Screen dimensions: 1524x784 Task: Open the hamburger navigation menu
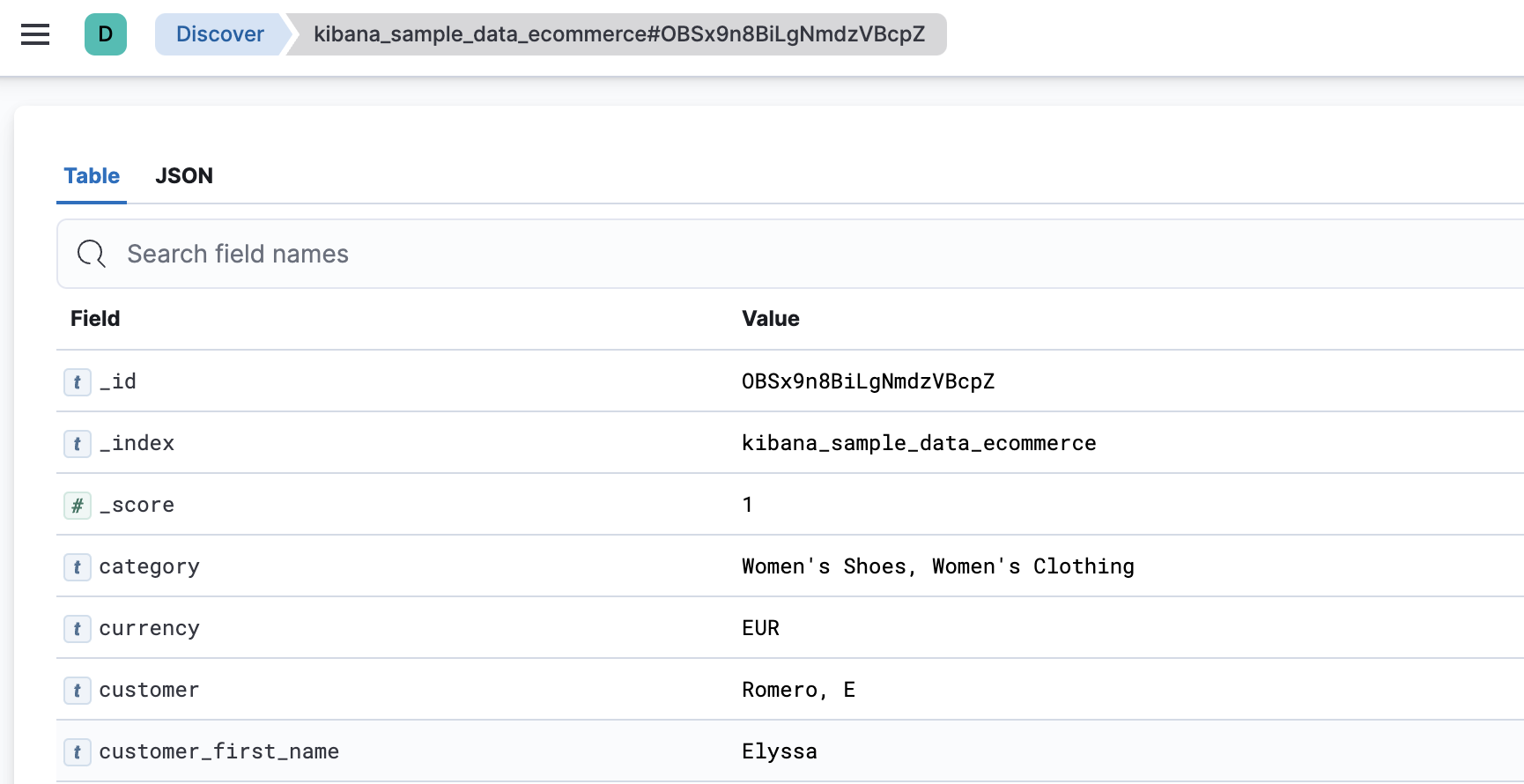pyautogui.click(x=35, y=34)
